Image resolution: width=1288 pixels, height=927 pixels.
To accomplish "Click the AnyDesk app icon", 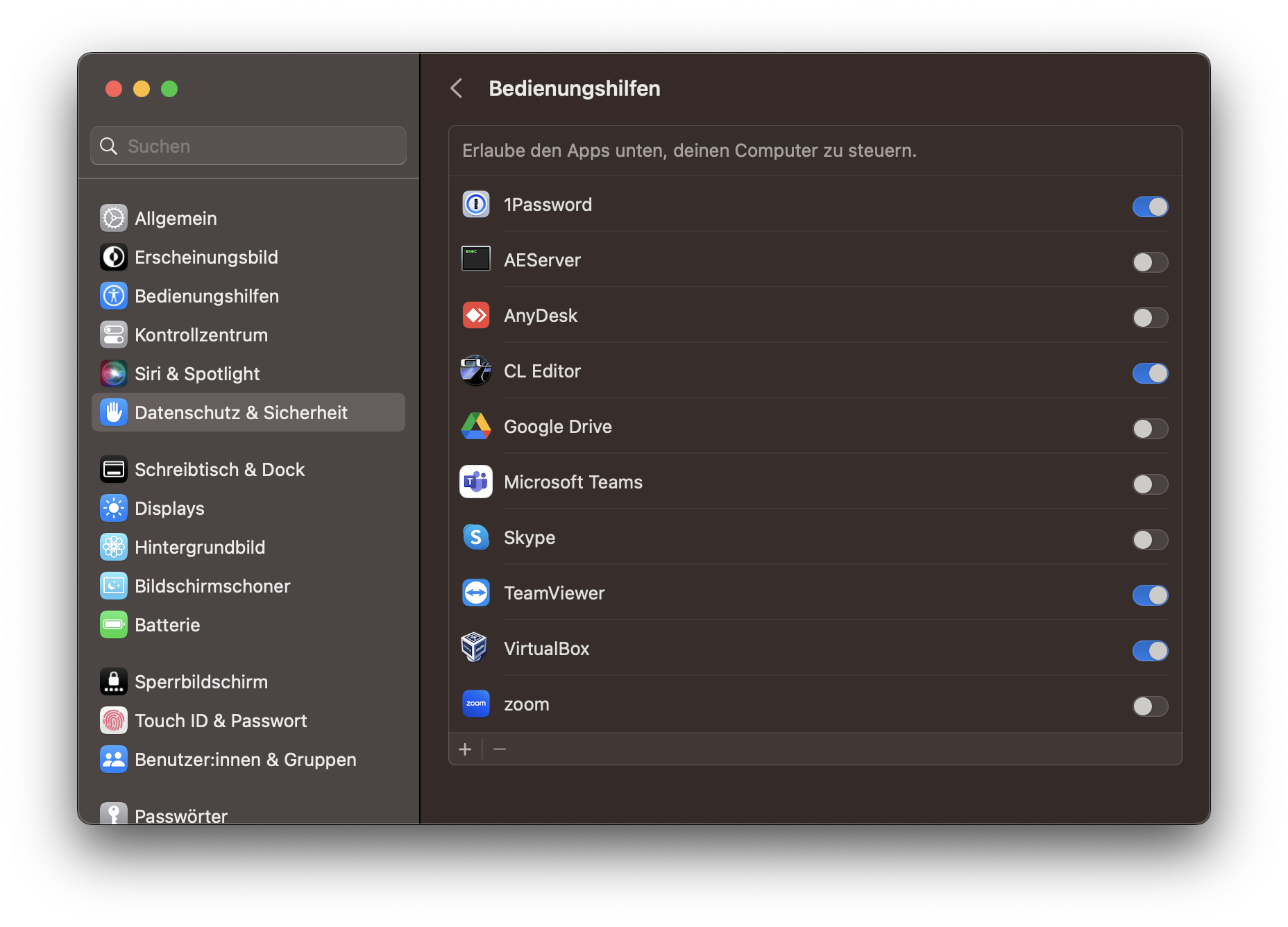I will [476, 315].
